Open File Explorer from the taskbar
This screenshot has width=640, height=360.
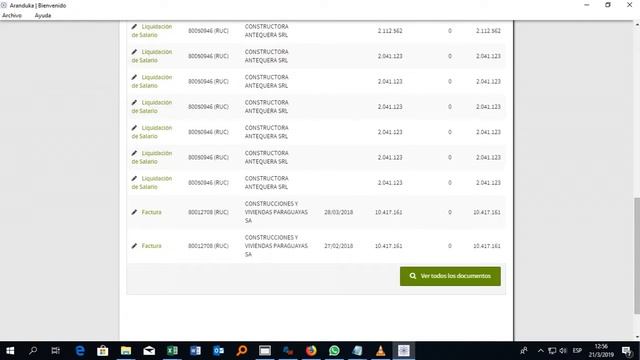tap(126, 351)
